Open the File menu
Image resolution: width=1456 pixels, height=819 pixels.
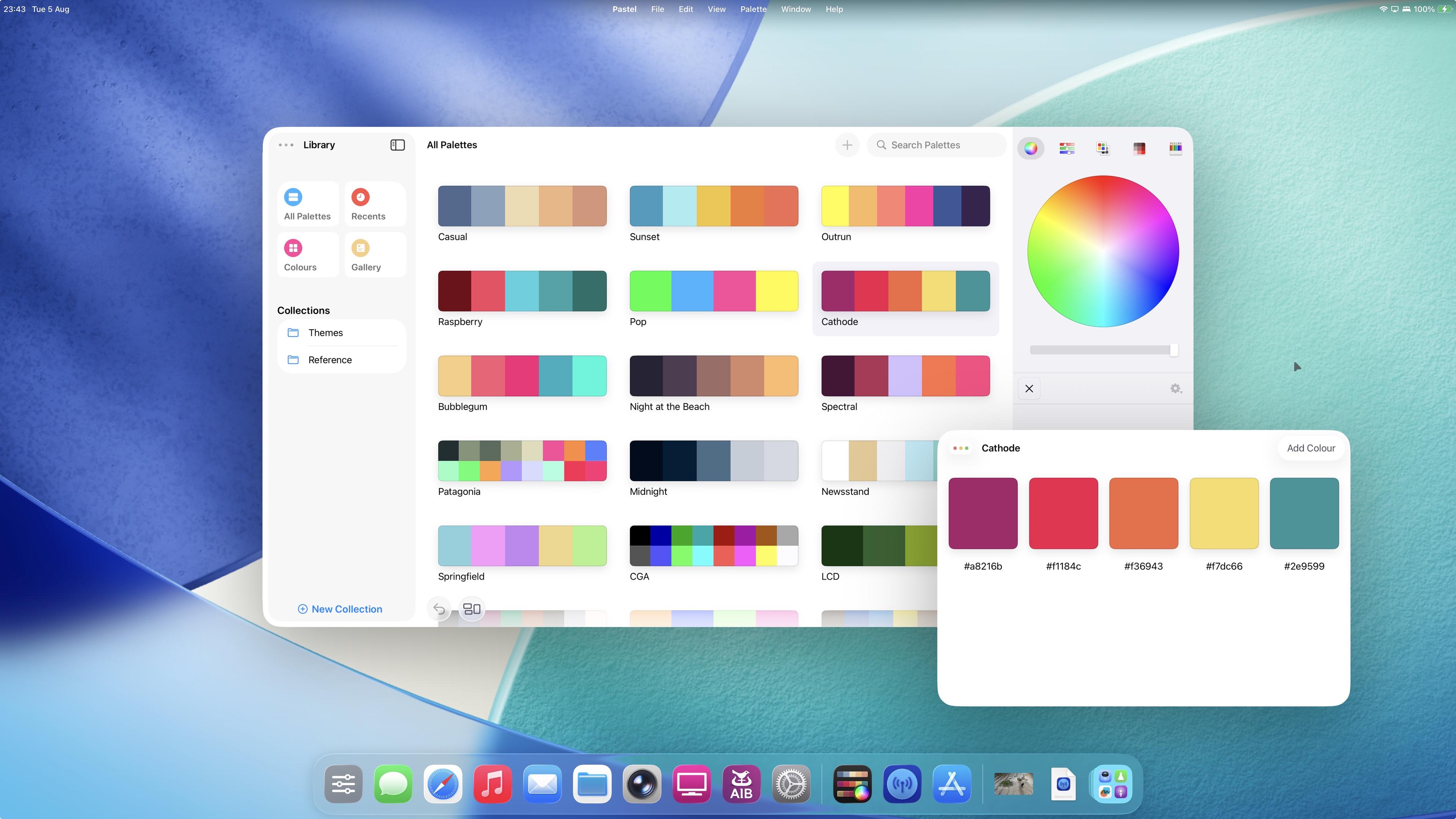657,9
